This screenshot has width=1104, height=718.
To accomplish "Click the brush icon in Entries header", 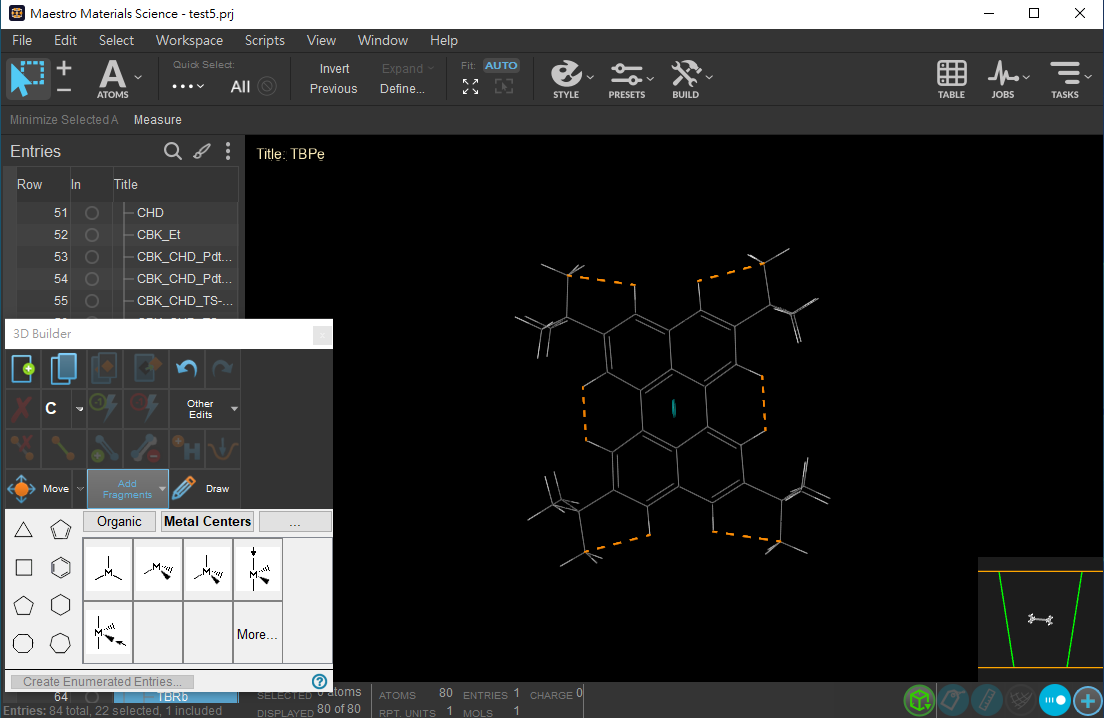I will coord(202,151).
